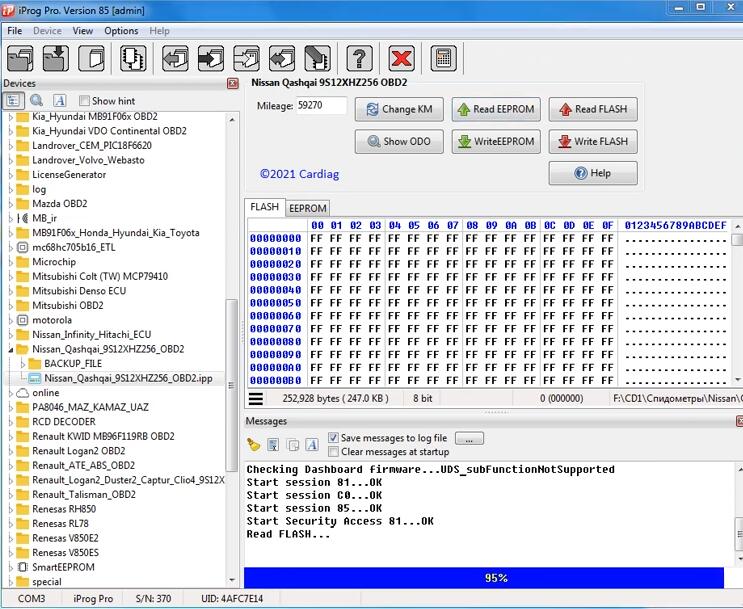Open the Options menu
This screenshot has width=743, height=609.
121,31
